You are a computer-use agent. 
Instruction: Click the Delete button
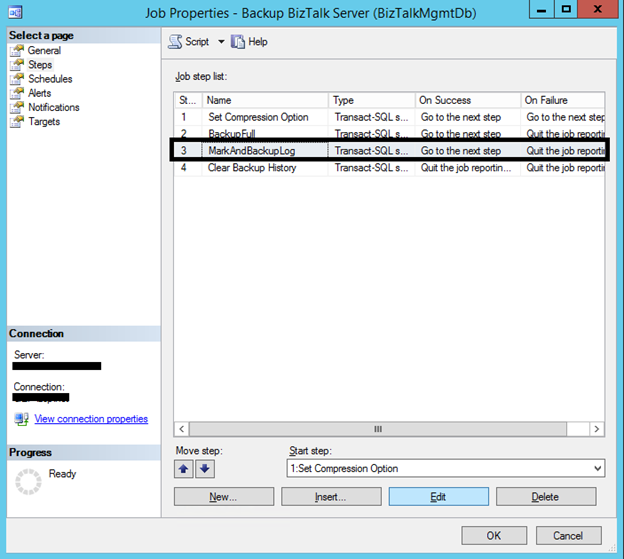coord(546,497)
